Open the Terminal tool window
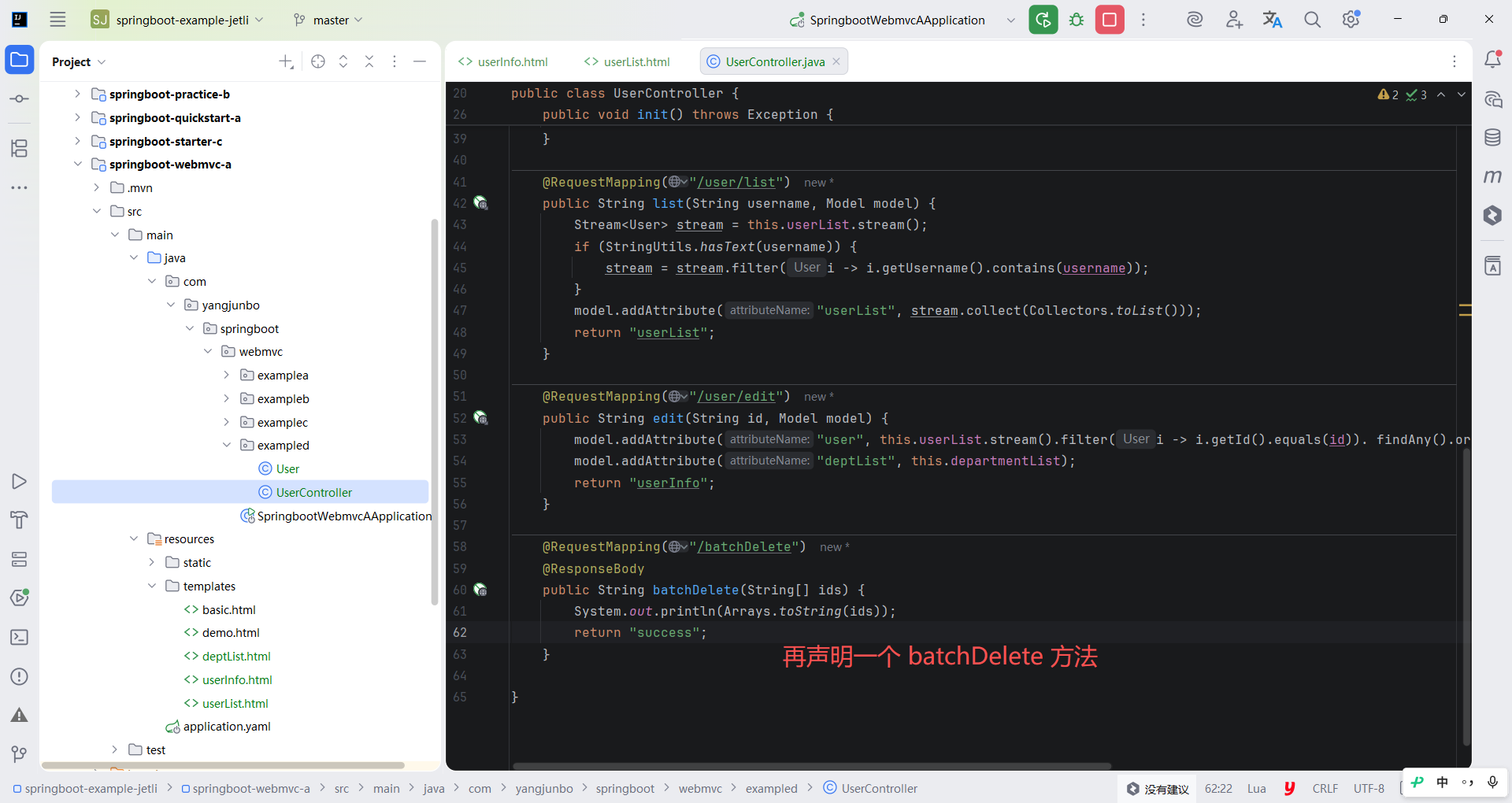This screenshot has height=803, width=1512. [20, 638]
